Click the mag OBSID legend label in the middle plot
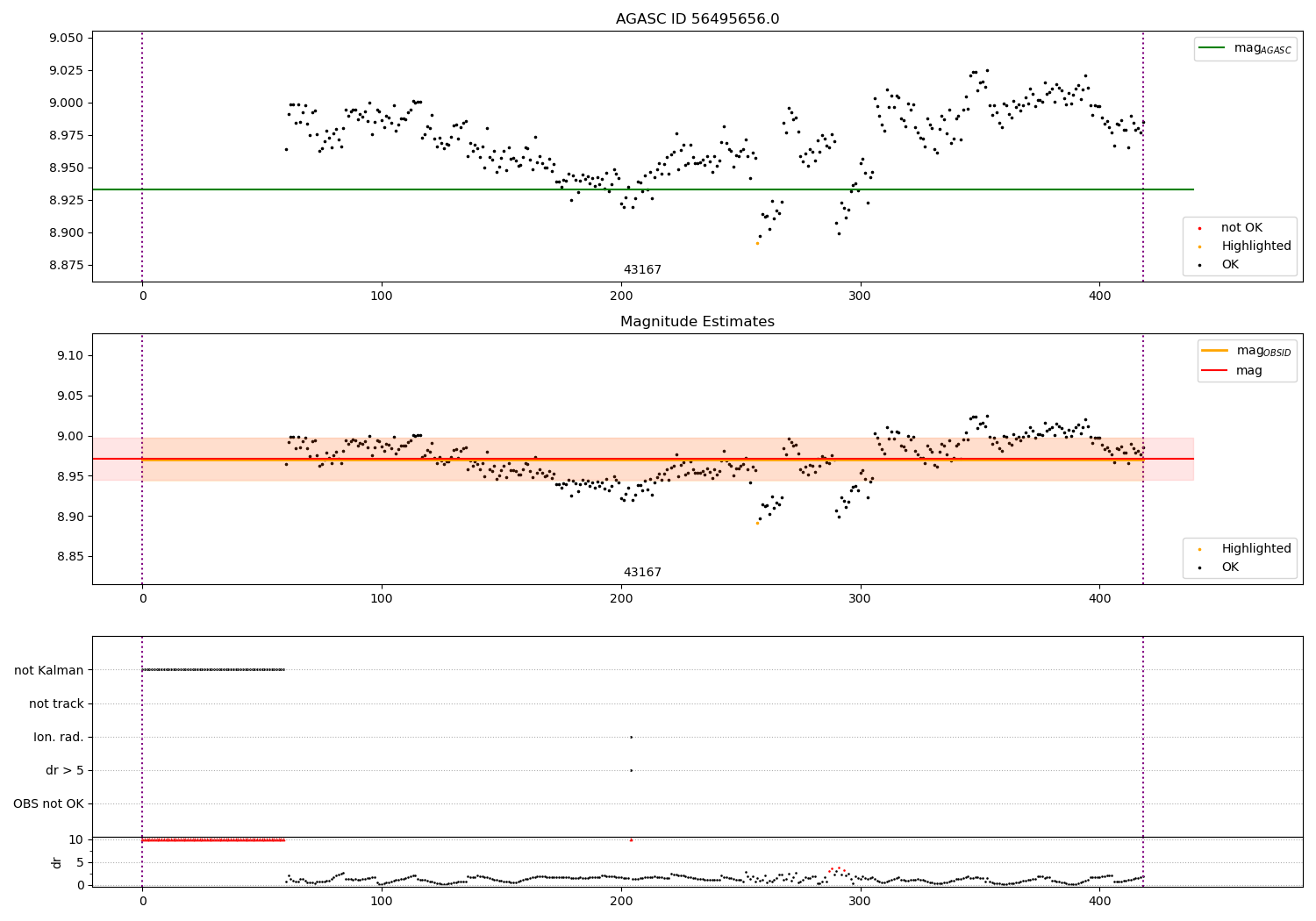 point(1264,351)
